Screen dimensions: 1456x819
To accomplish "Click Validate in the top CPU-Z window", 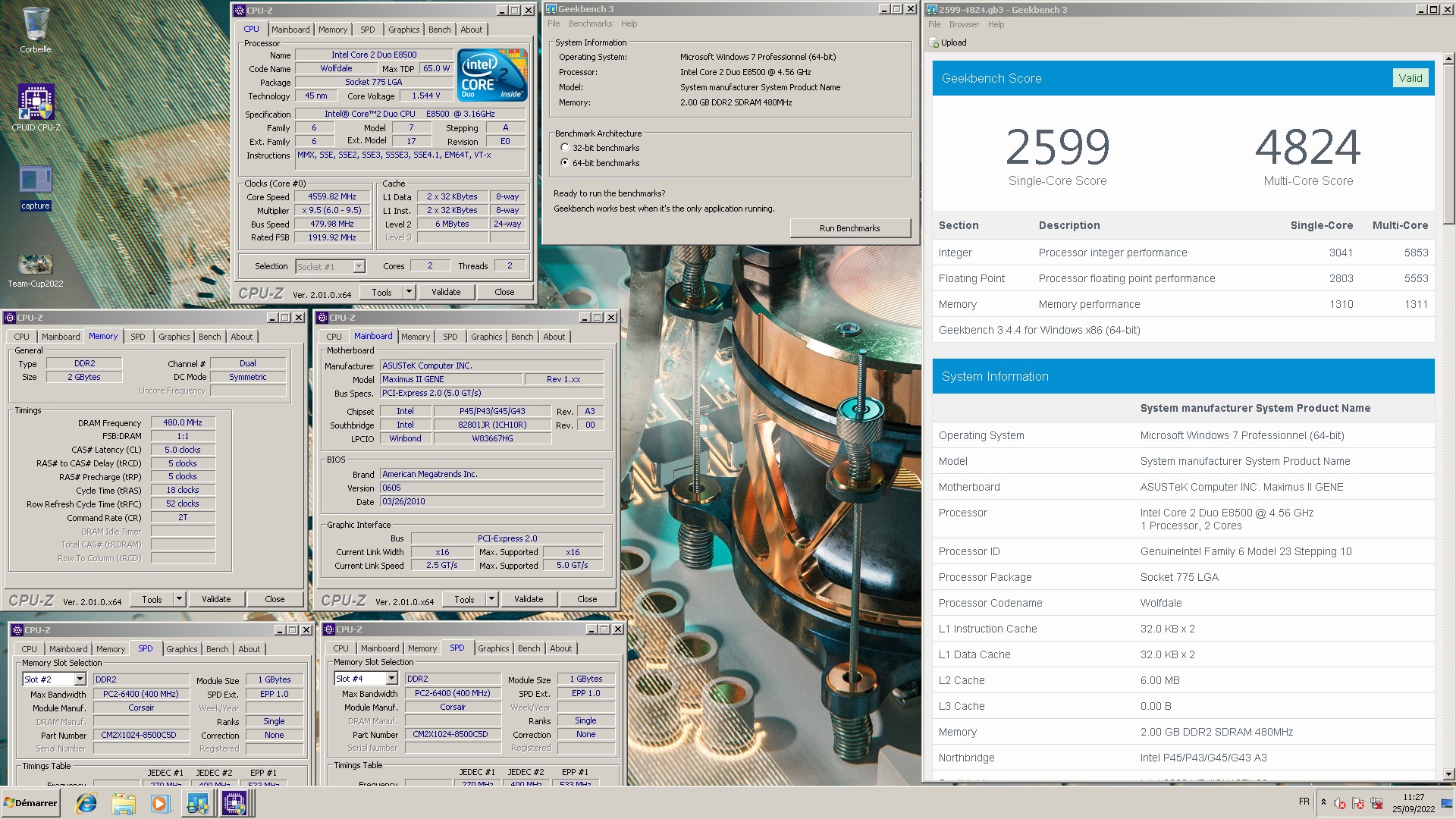I will click(x=446, y=292).
